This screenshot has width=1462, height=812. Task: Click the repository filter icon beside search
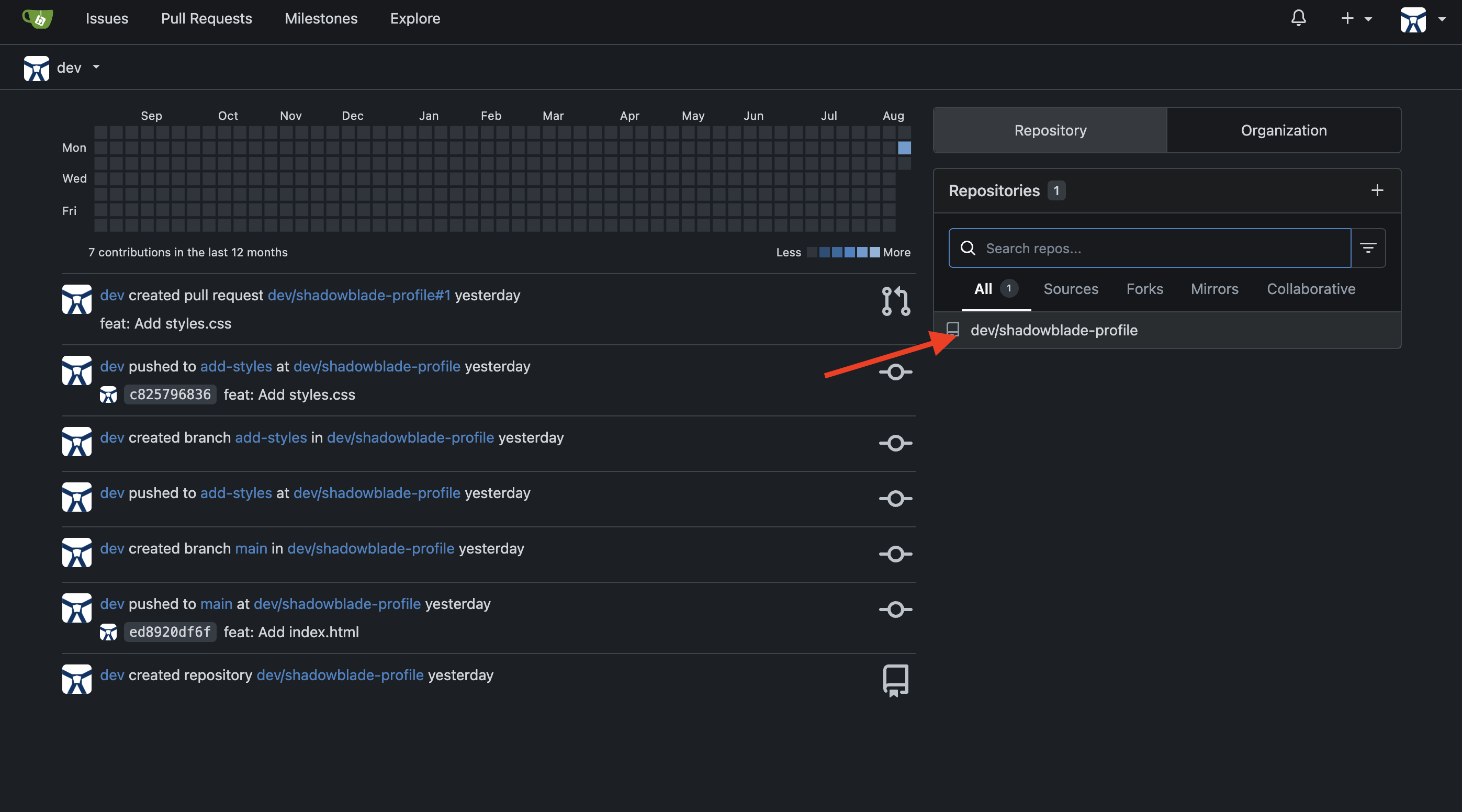(x=1368, y=247)
